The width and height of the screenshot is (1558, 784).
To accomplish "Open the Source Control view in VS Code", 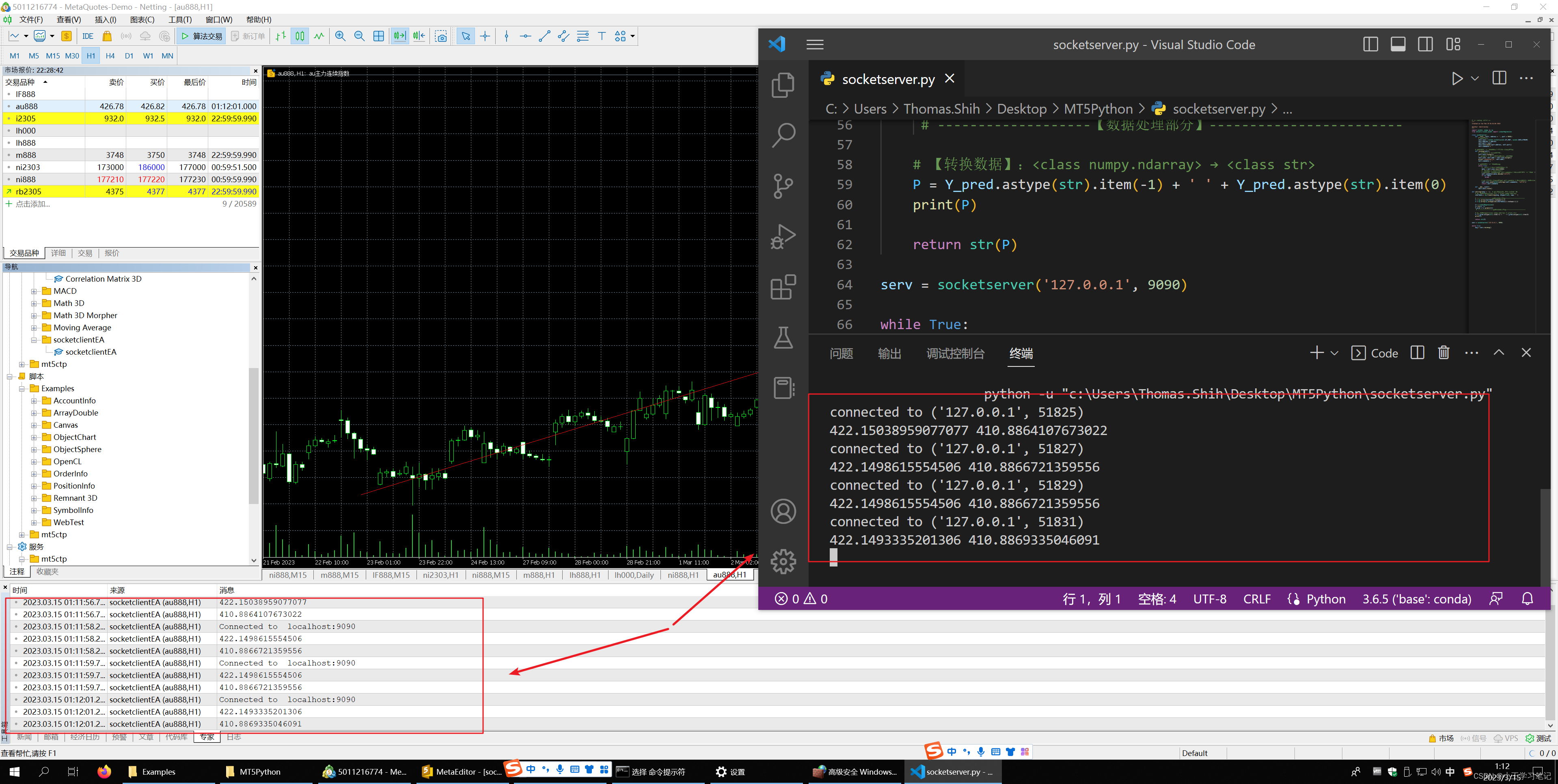I will coord(783,185).
